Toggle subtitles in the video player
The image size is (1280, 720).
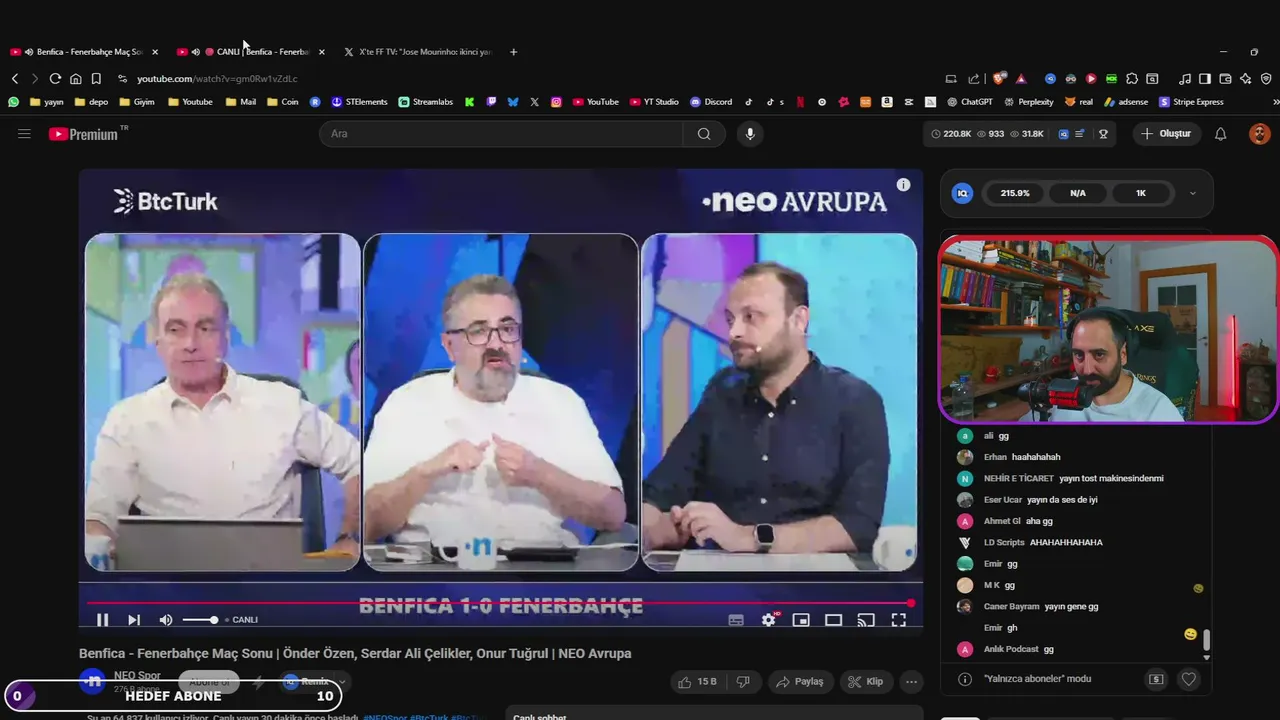736,620
